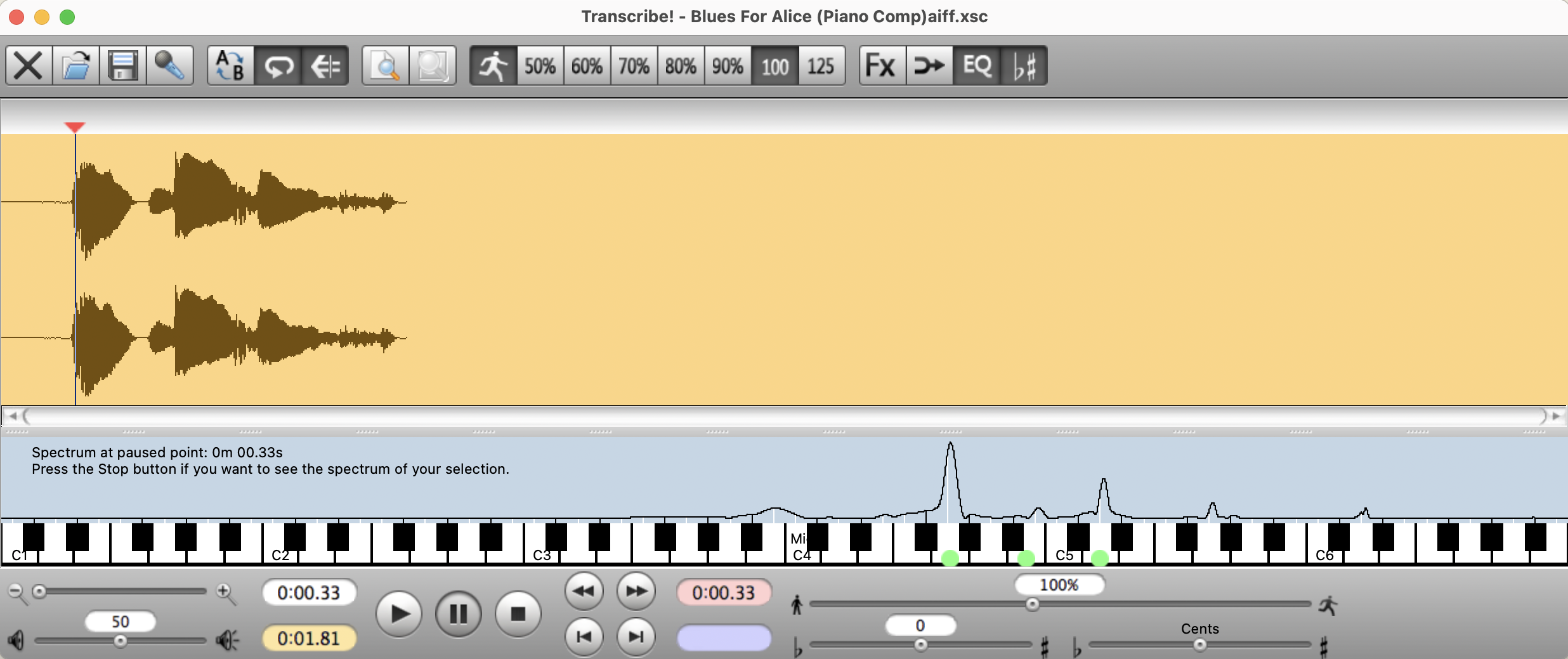The height and width of the screenshot is (659, 1568).
Task: Toggle the EQ button
Action: coord(977,65)
